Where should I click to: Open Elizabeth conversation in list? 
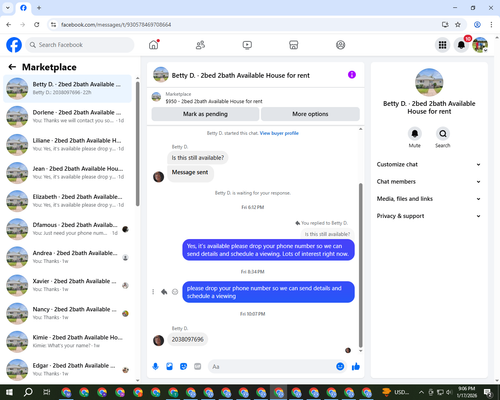point(67,201)
